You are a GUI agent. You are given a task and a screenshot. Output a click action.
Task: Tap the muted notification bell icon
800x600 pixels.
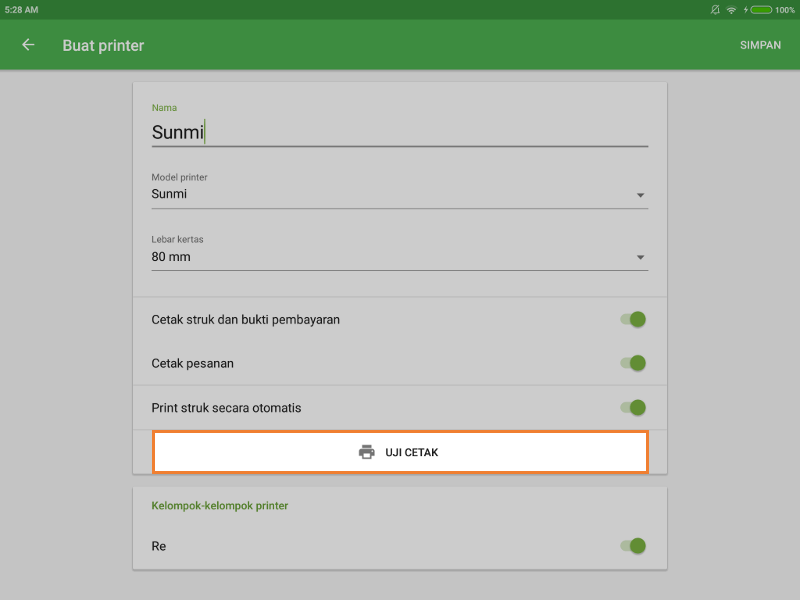point(715,9)
